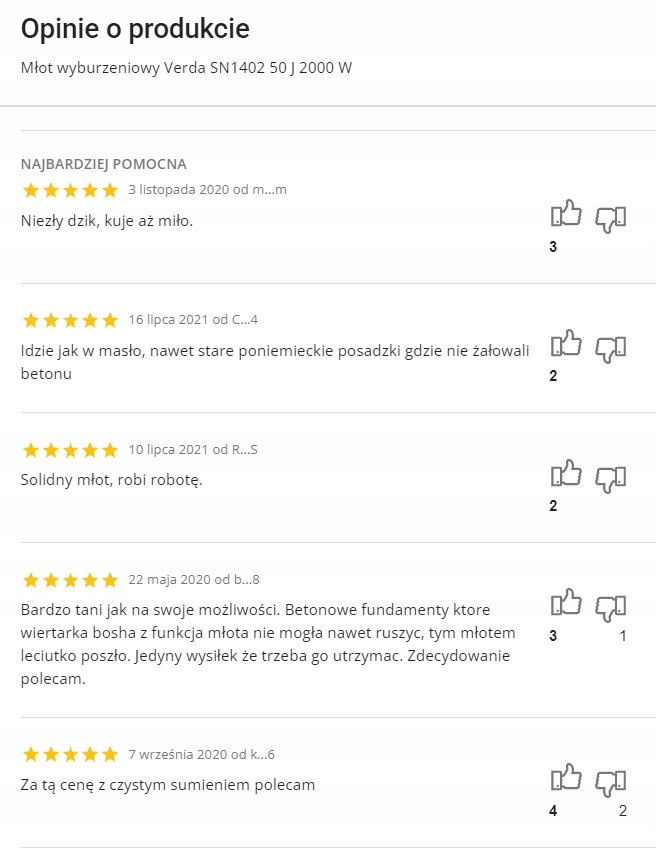Thumbs down the "Idzie jak w masło" review
This screenshot has width=656, height=854.
(x=610, y=348)
